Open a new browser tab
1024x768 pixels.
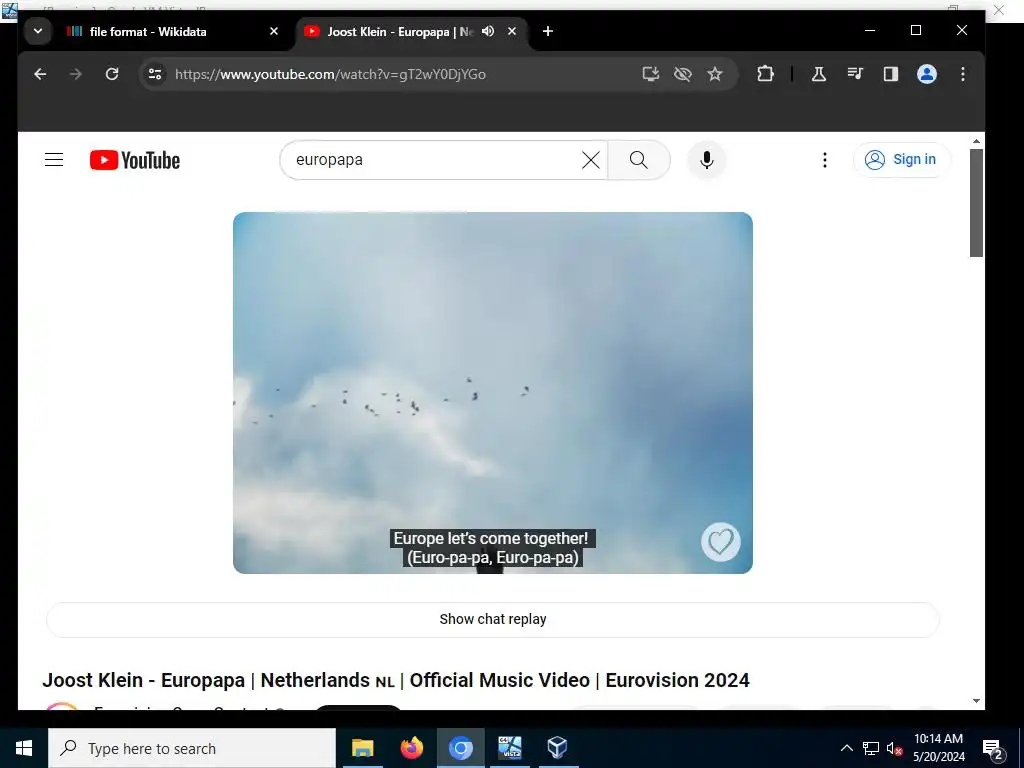(548, 31)
